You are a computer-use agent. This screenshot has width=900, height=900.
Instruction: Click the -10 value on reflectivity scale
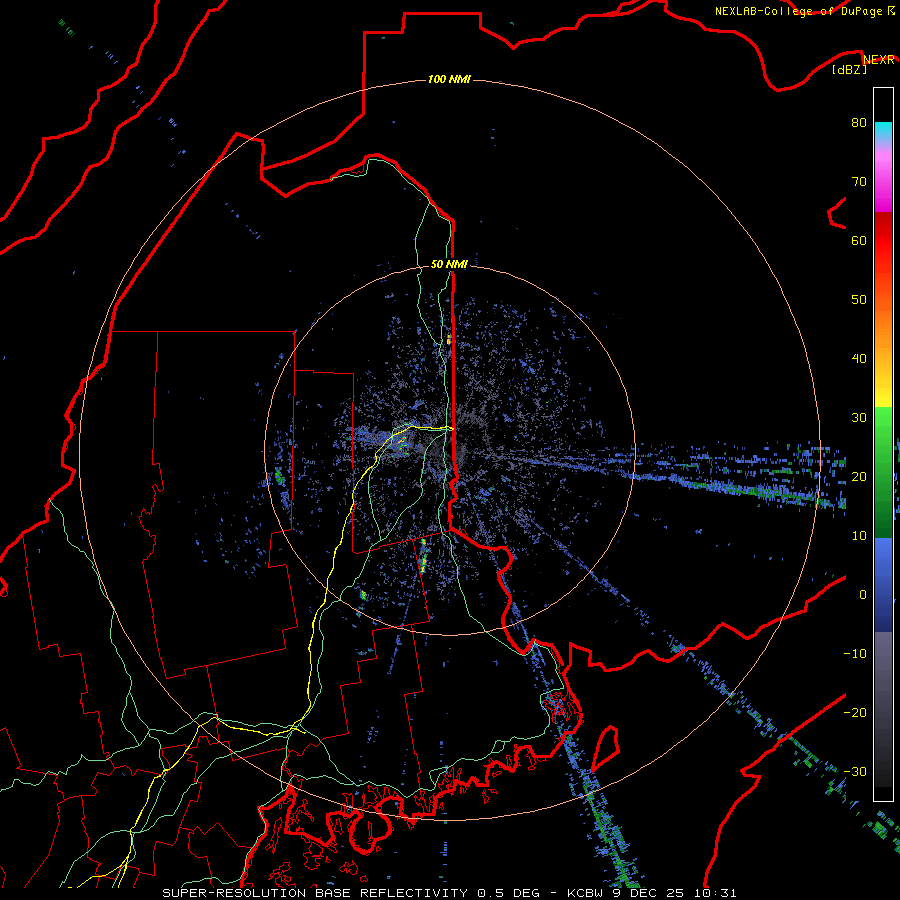tap(855, 654)
